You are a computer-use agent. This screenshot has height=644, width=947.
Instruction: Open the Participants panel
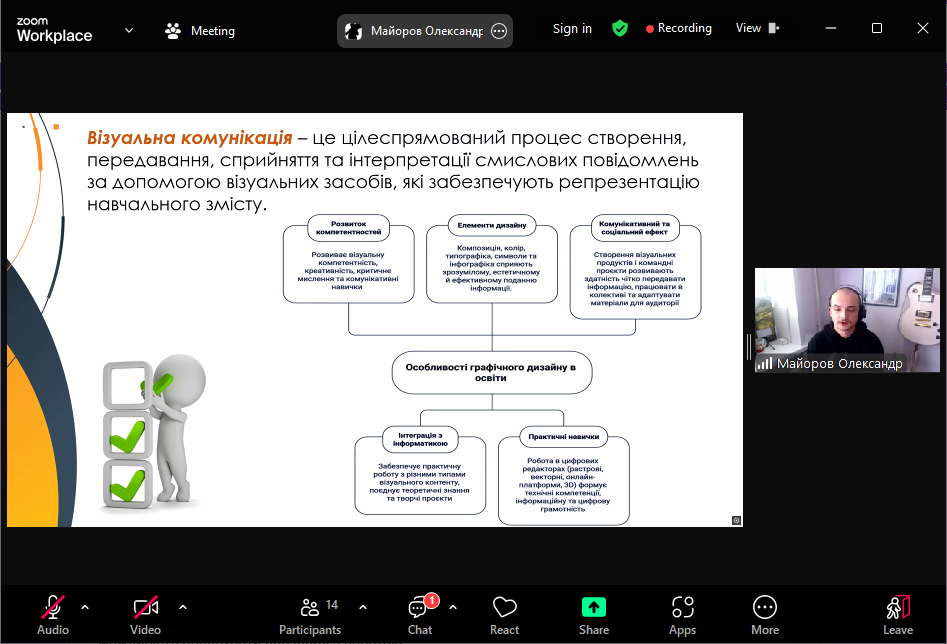[x=310, y=614]
